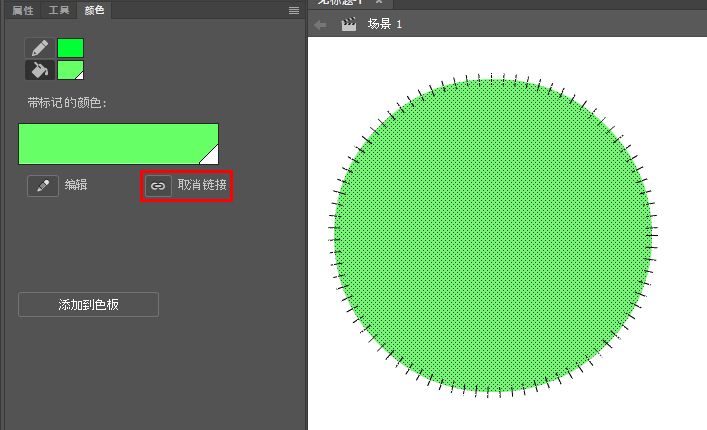Image resolution: width=707 pixels, height=430 pixels.
Task: Click the 编辑 label
Action: point(76,185)
